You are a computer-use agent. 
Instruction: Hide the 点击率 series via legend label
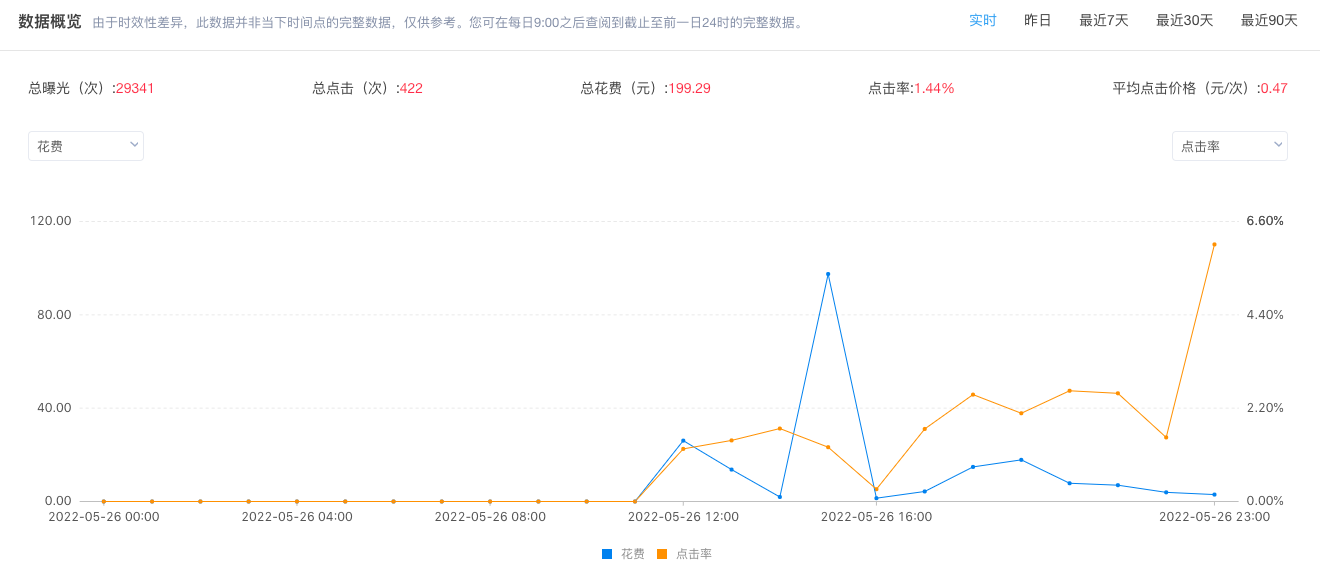coord(694,554)
